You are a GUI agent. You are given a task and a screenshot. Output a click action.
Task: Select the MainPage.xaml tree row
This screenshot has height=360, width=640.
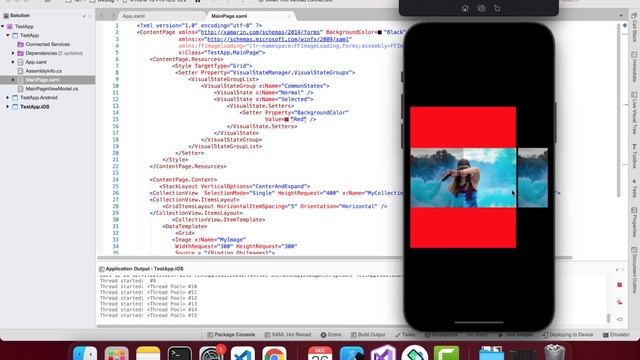point(48,80)
